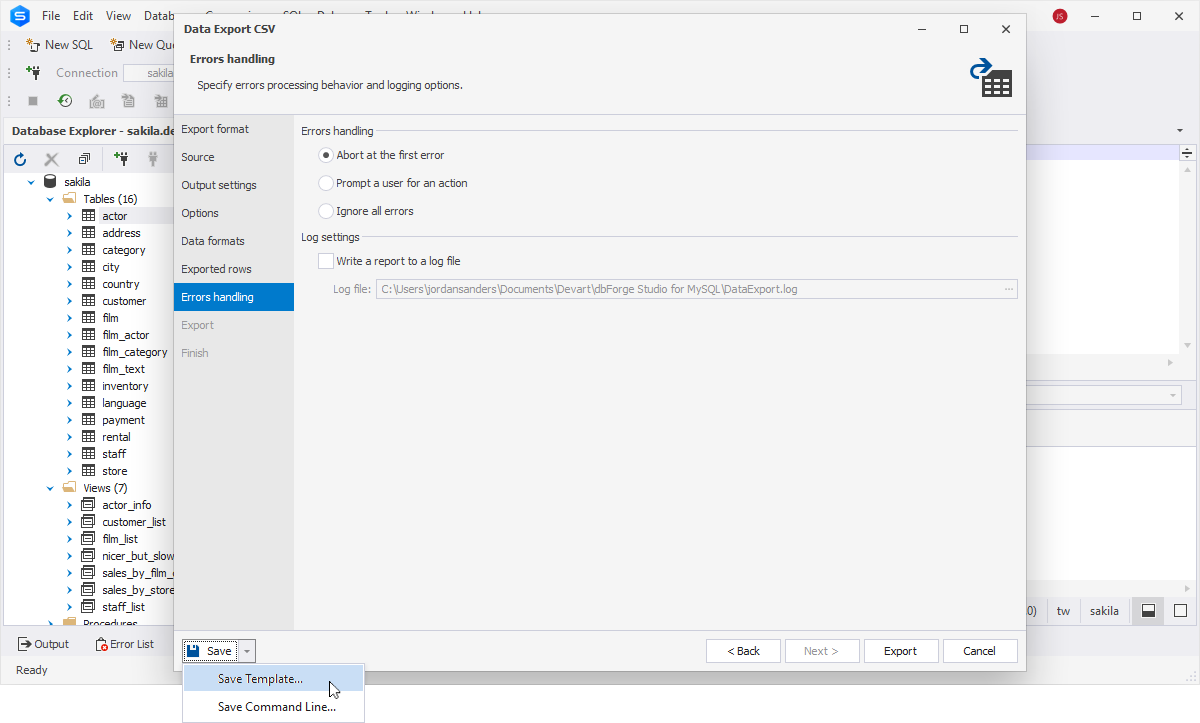Collapse the Views (7) tree node
Screen dimensions: 1200x723
(50, 488)
